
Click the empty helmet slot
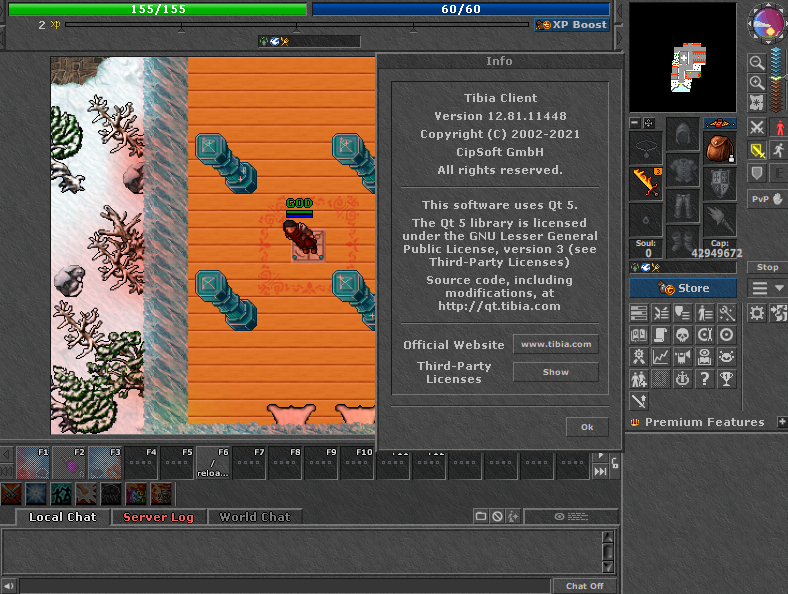[683, 134]
